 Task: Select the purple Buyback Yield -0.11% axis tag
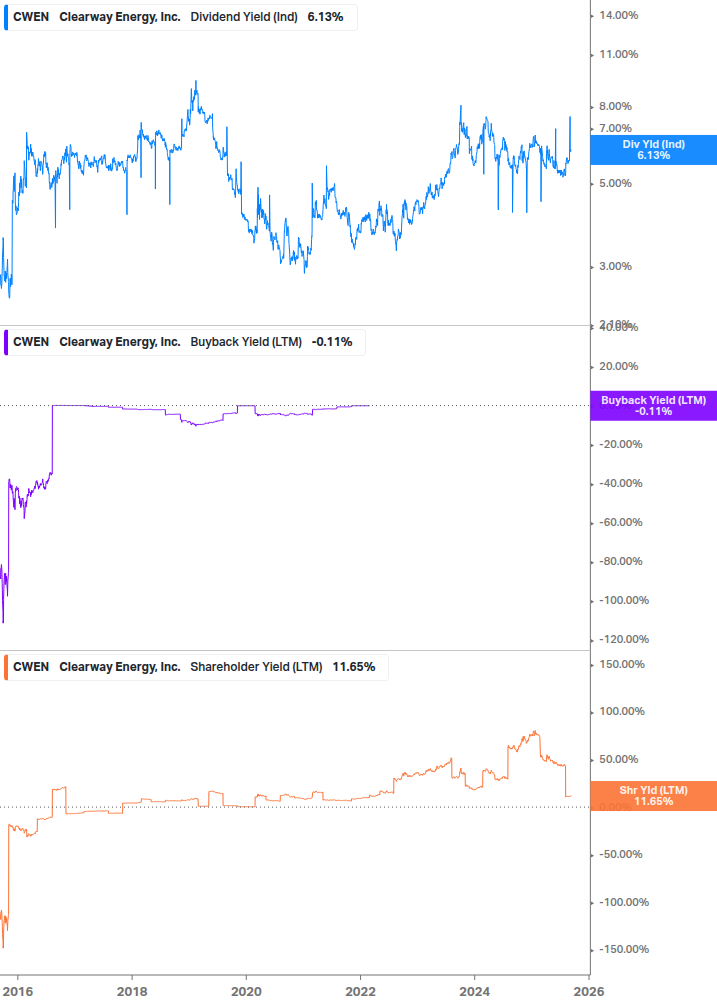click(654, 406)
